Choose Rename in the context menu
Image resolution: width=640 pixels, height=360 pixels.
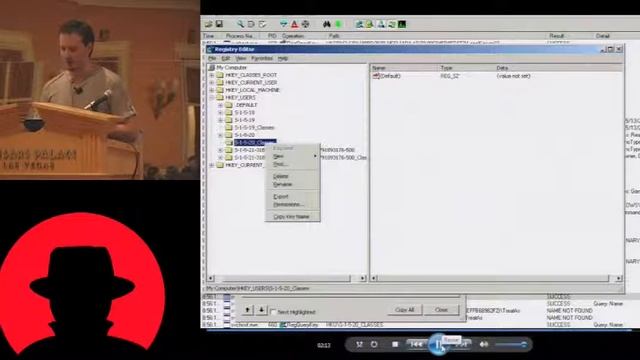pyautogui.click(x=292, y=184)
